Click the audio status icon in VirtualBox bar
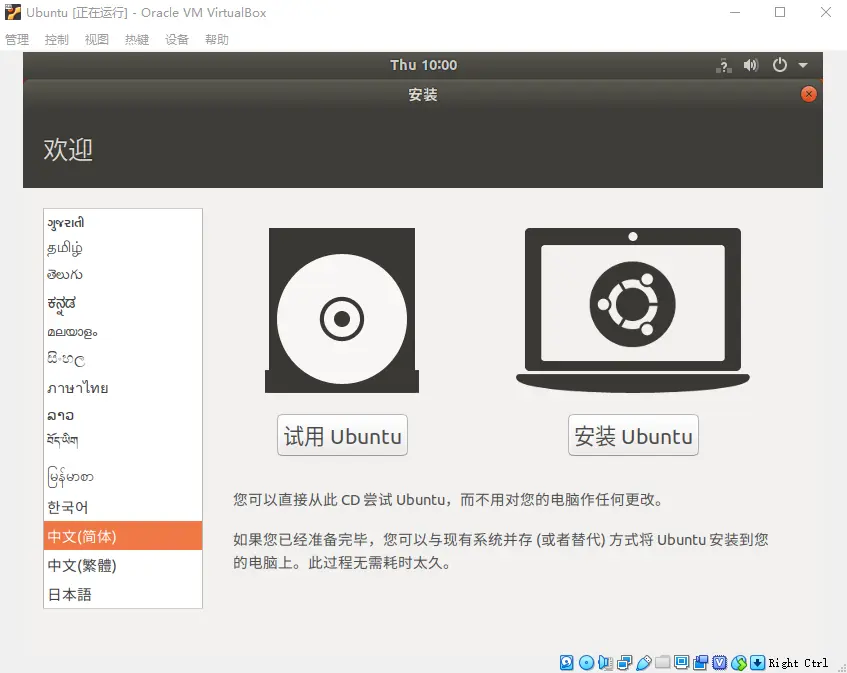847x673 pixels. click(606, 662)
